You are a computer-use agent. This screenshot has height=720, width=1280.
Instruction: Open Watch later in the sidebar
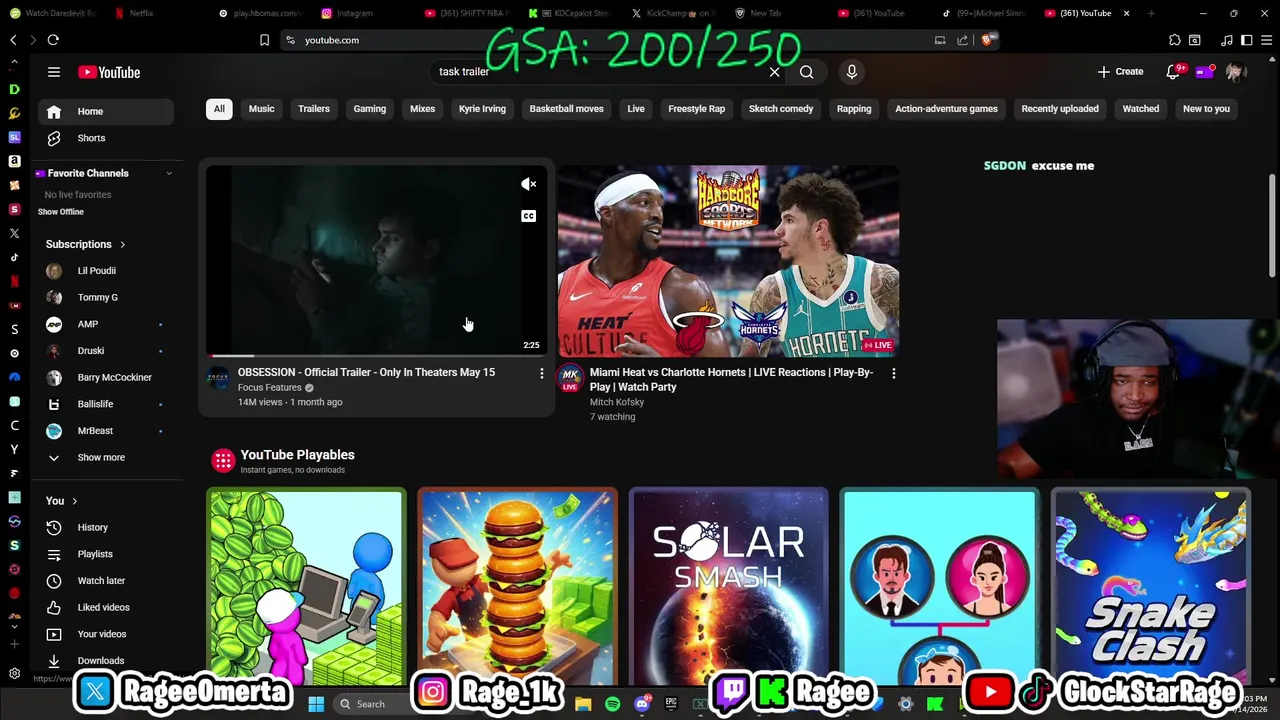point(105,581)
